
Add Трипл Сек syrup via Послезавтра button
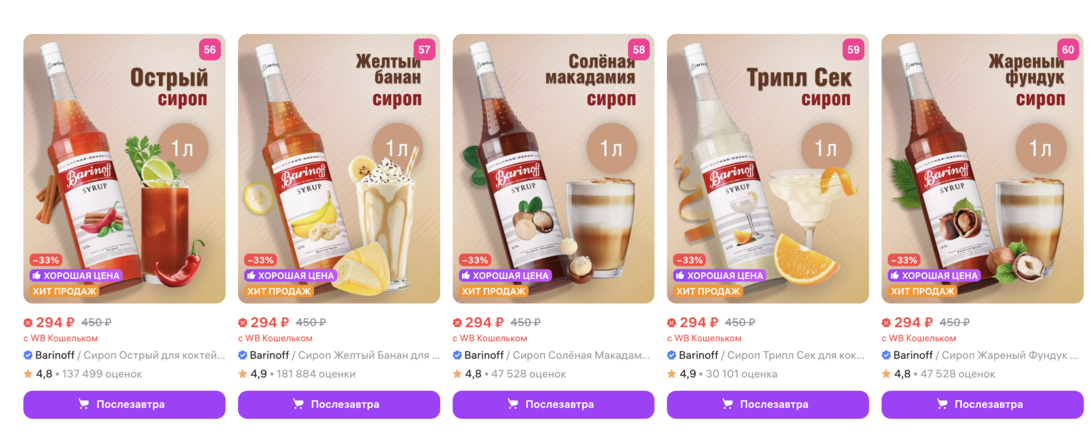click(x=768, y=404)
